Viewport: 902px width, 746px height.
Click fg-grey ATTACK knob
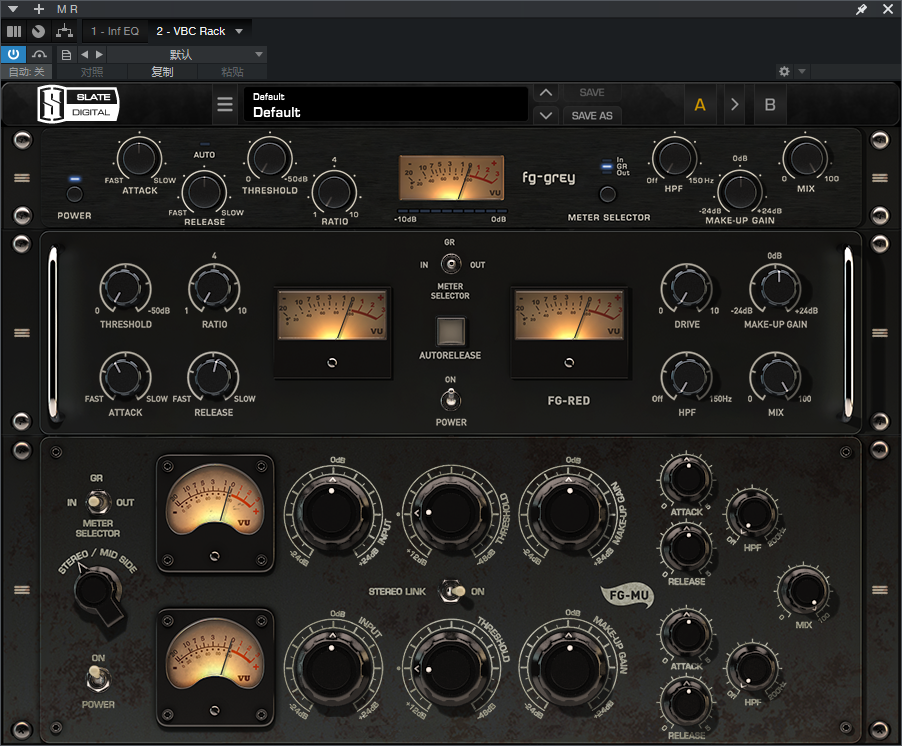point(139,158)
